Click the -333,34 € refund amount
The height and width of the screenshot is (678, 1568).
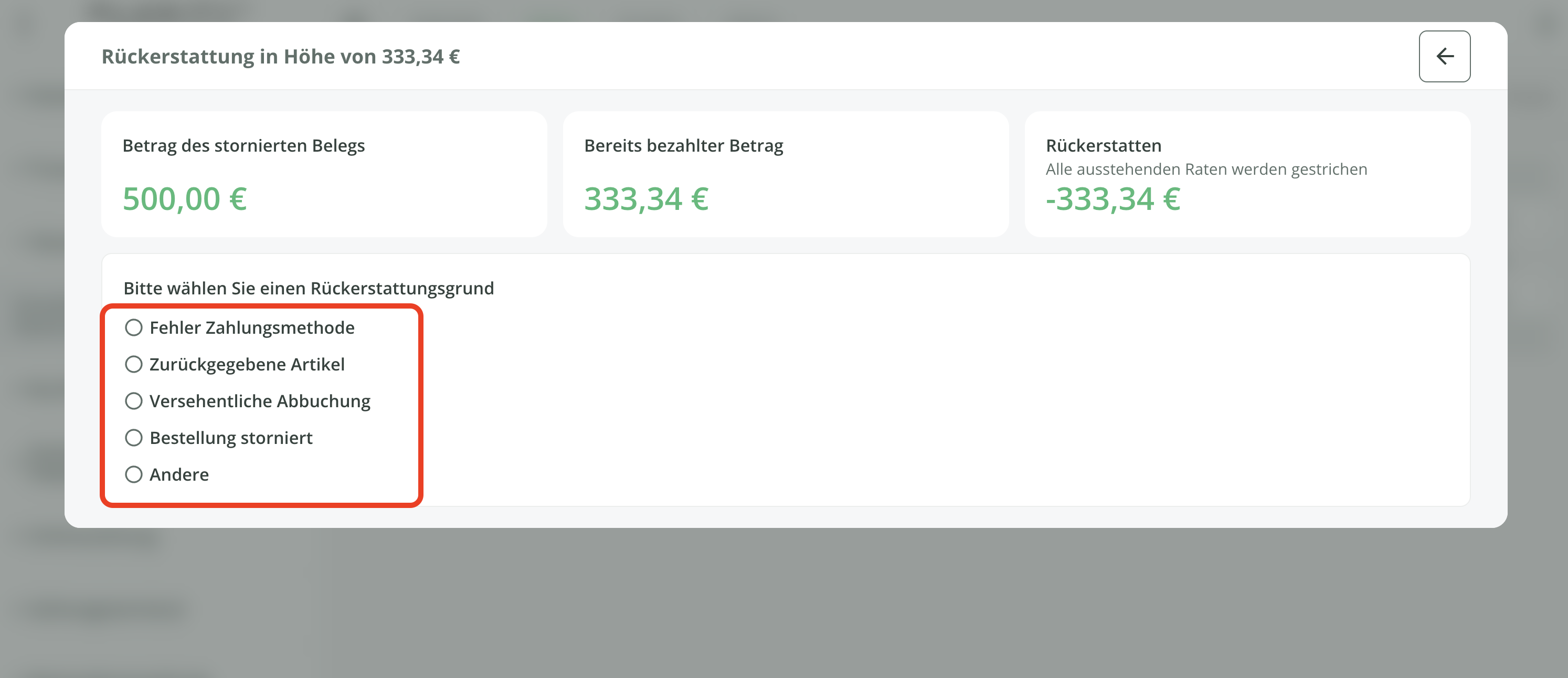coord(1113,199)
